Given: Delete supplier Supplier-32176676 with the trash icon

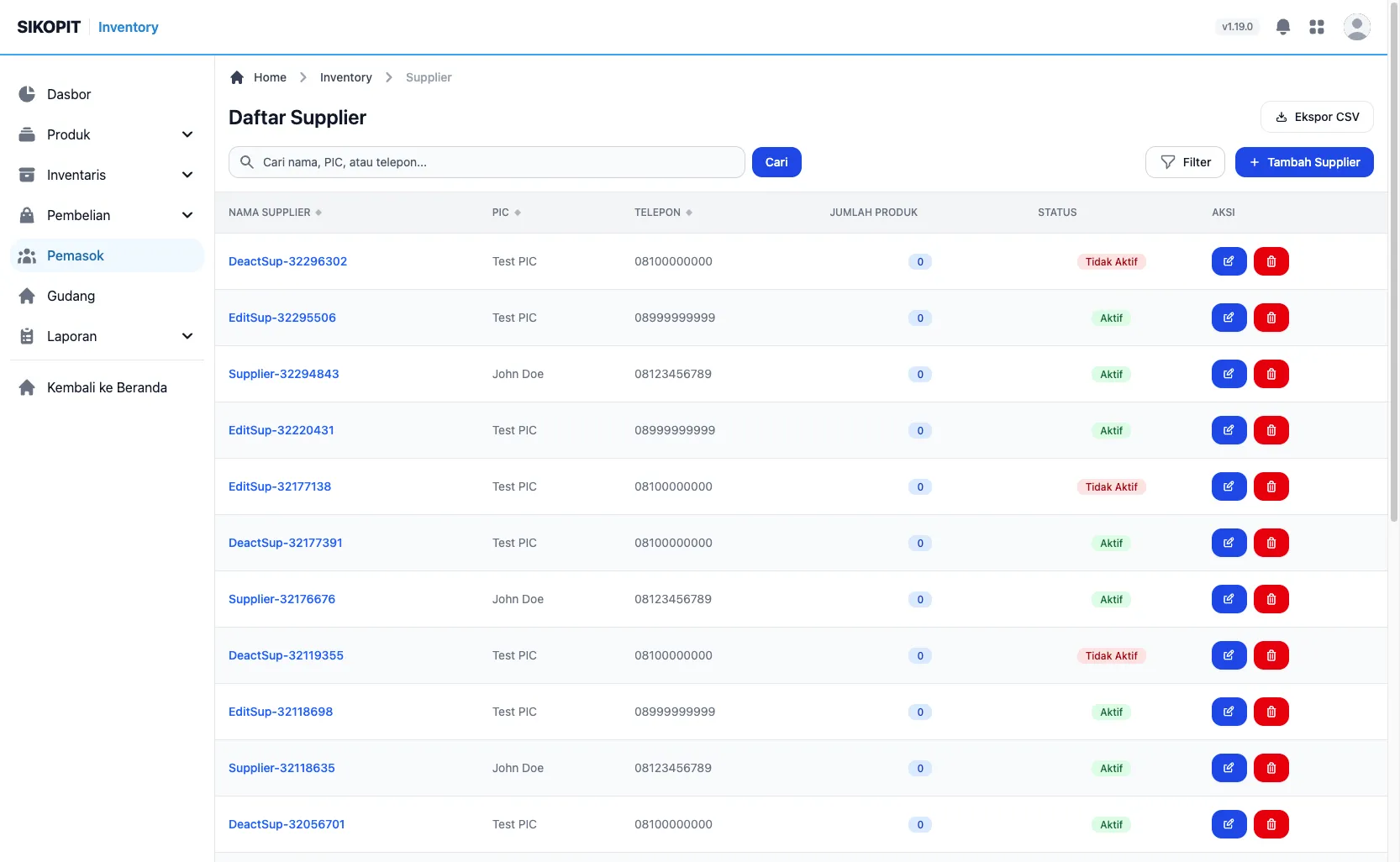Looking at the screenshot, I should [x=1271, y=599].
